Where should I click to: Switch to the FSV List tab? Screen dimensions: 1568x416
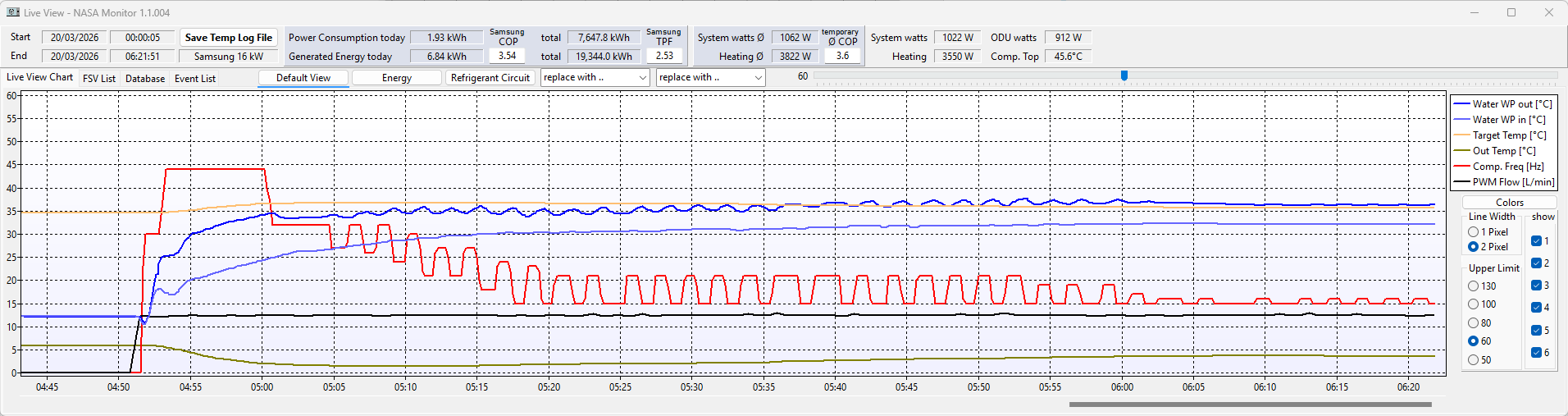99,79
